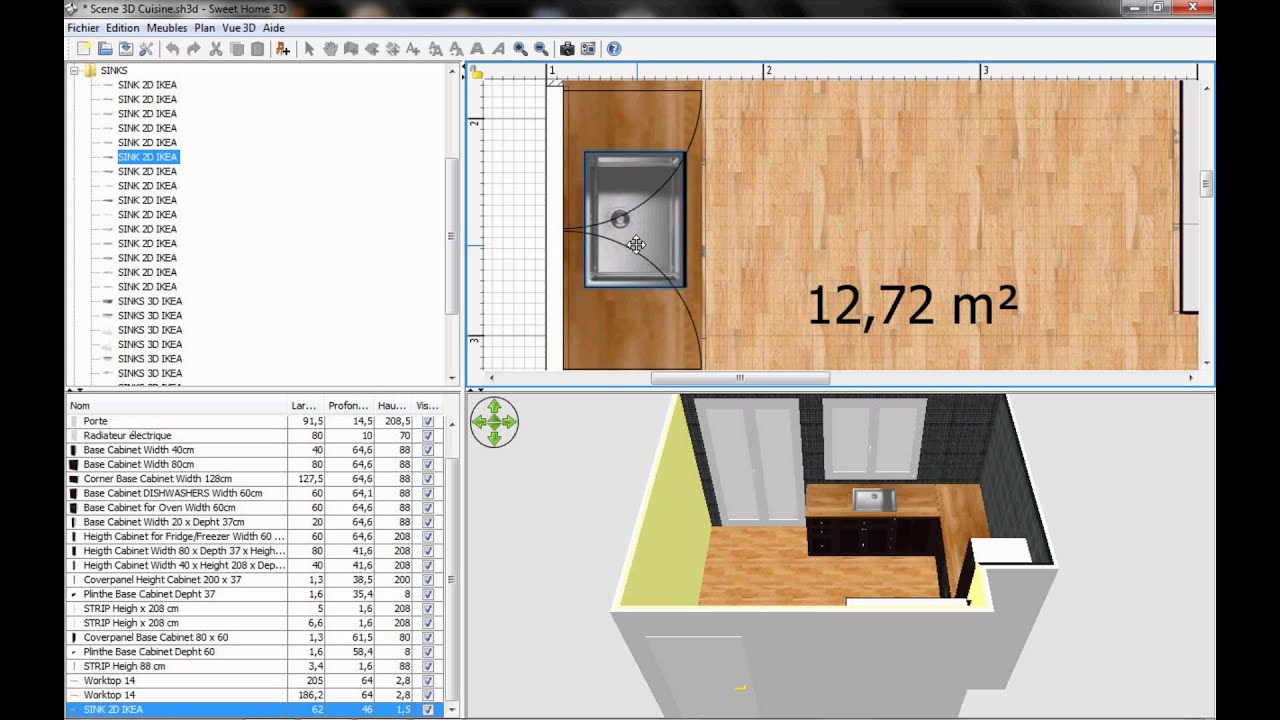Sort table by the Lar... width column header

305,406
